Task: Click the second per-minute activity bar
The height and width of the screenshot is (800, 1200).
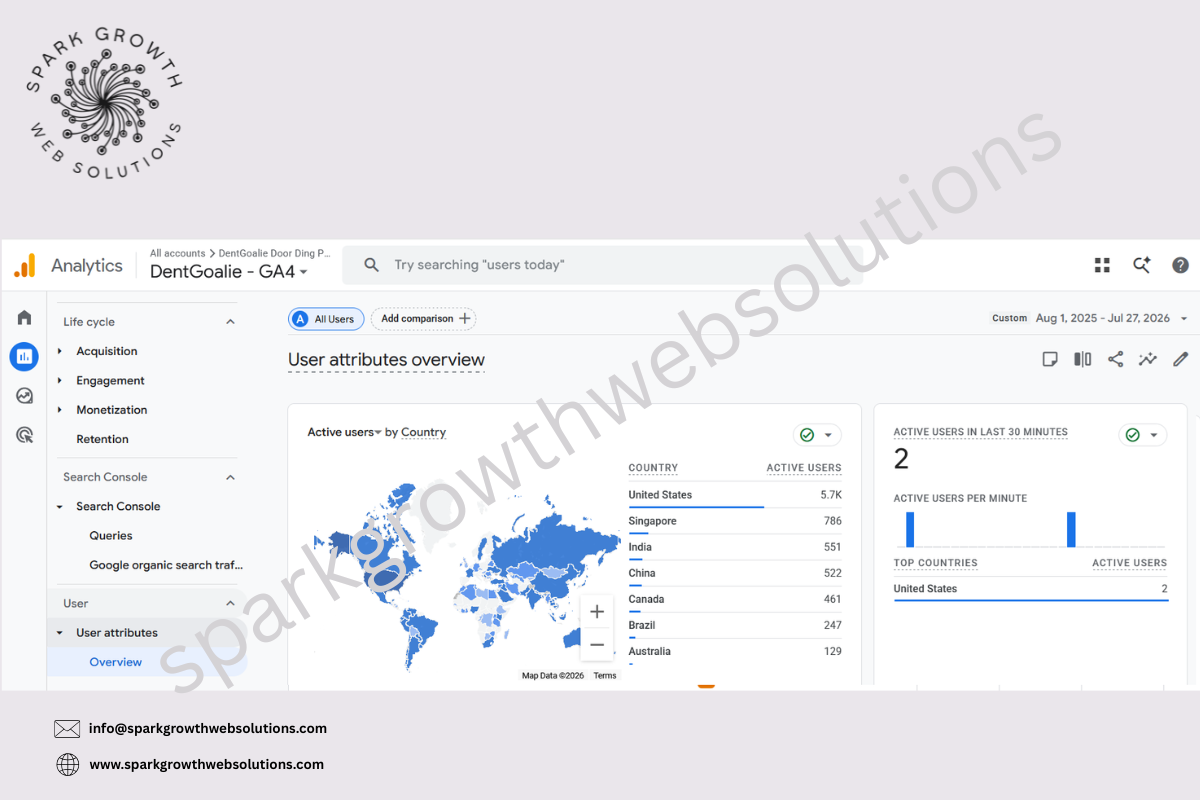Action: (1071, 530)
